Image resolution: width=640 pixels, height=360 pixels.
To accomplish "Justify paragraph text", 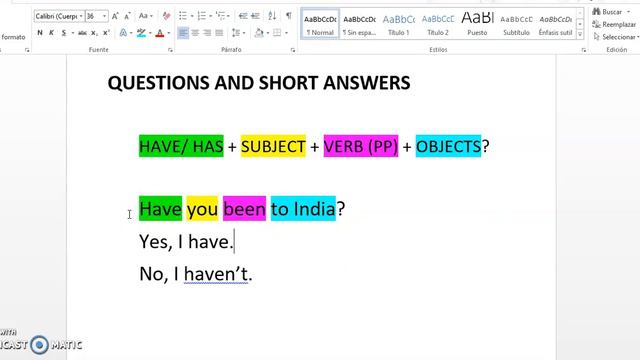I will pyautogui.click(x=219, y=33).
